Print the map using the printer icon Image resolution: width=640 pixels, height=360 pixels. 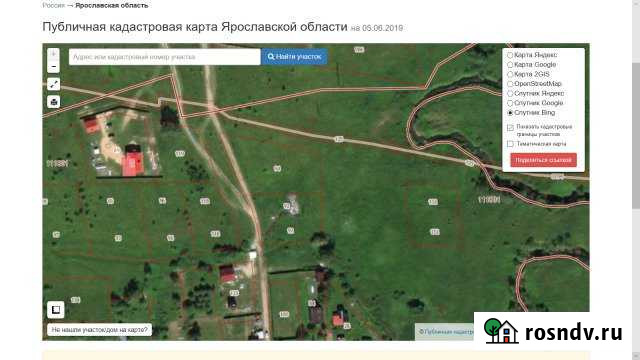tap(53, 101)
